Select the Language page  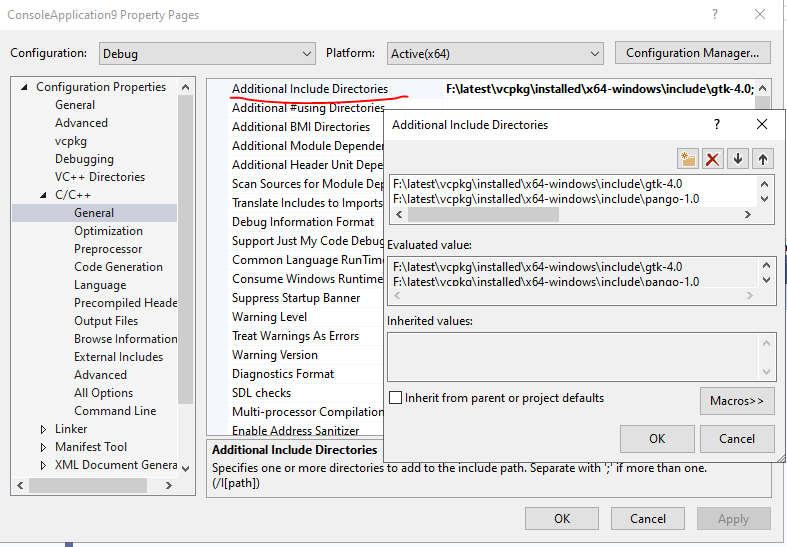click(x=100, y=285)
